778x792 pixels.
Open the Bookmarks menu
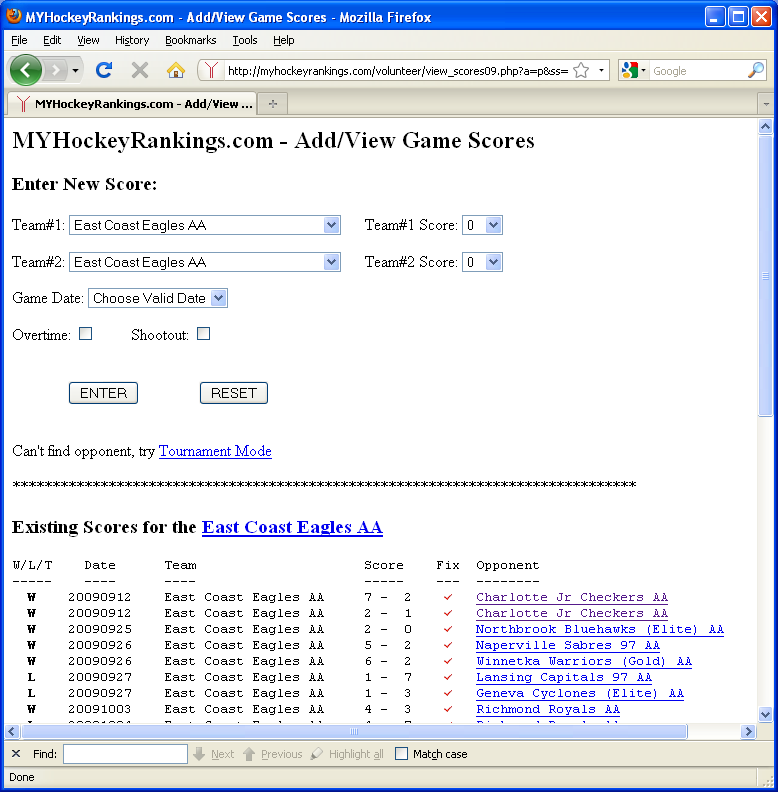(190, 40)
